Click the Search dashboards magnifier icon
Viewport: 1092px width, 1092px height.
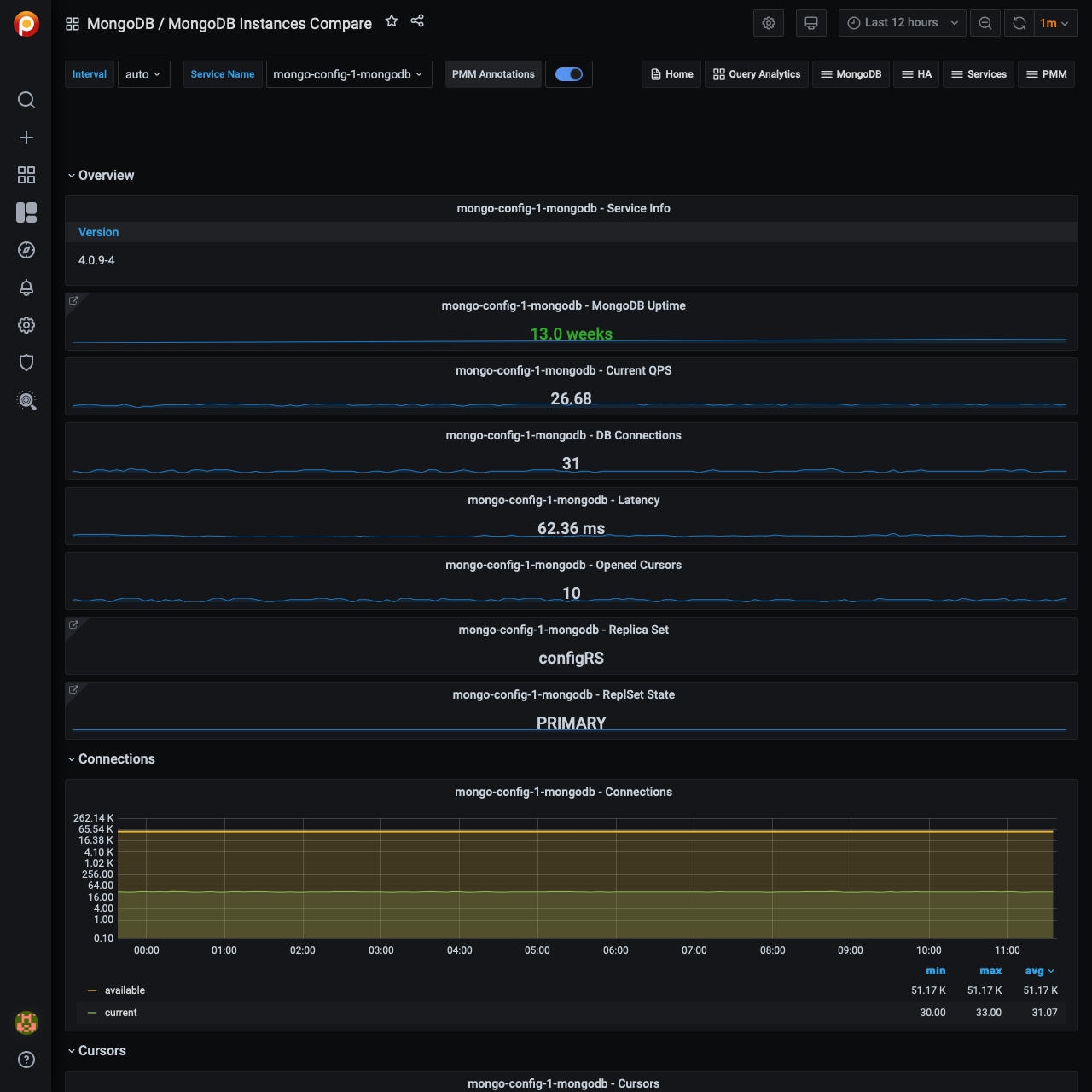tap(26, 100)
